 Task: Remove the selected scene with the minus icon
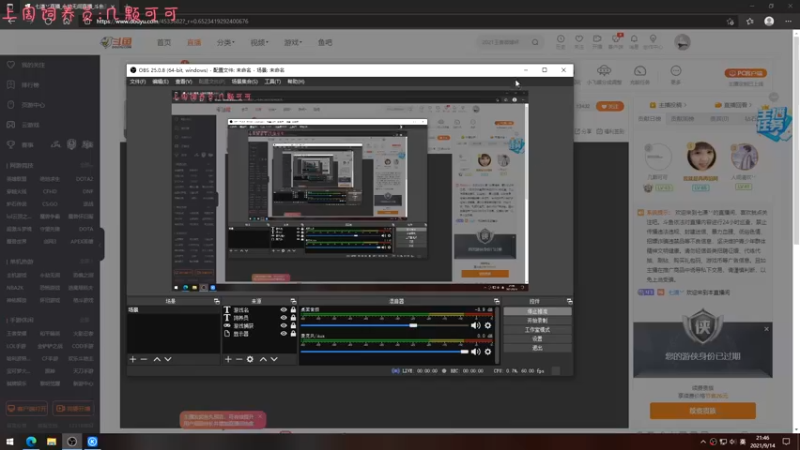click(x=144, y=359)
